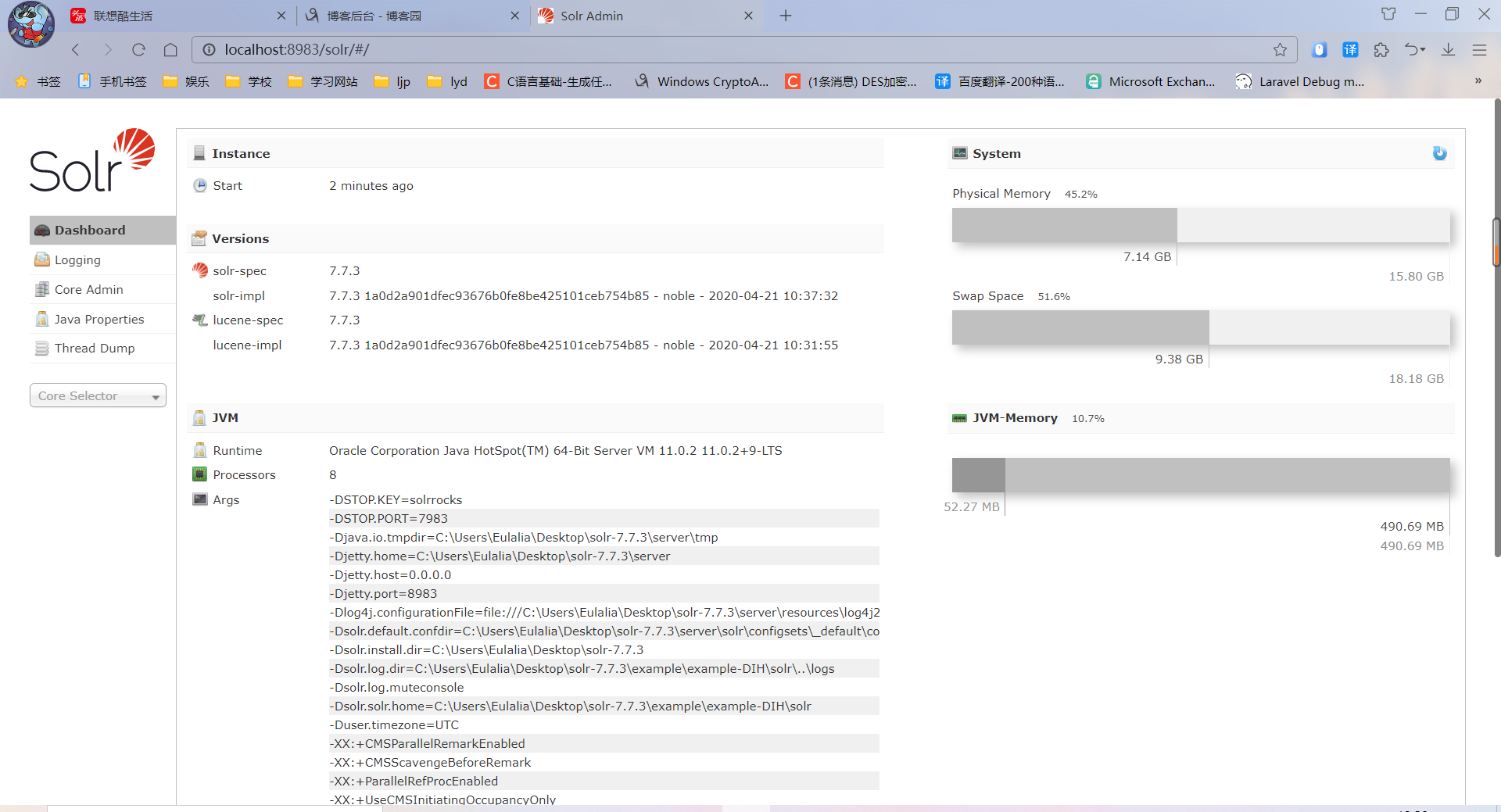Go back in browser history
The image size is (1501, 812).
tap(76, 50)
